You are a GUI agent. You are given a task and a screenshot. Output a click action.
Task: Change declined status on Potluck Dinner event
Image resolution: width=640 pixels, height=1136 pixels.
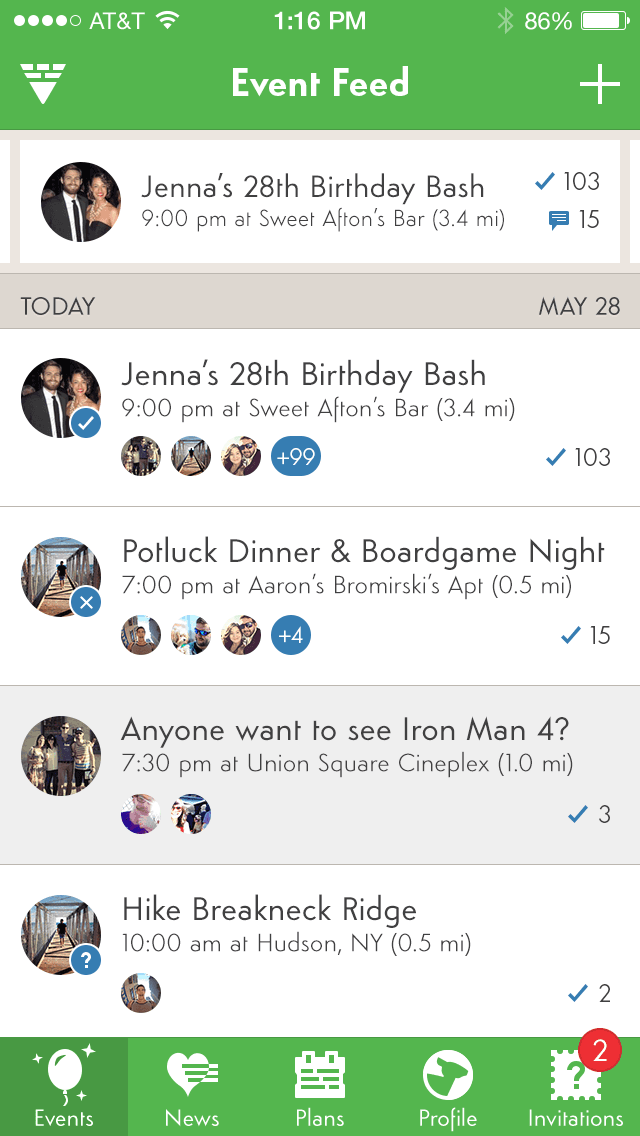coord(86,602)
